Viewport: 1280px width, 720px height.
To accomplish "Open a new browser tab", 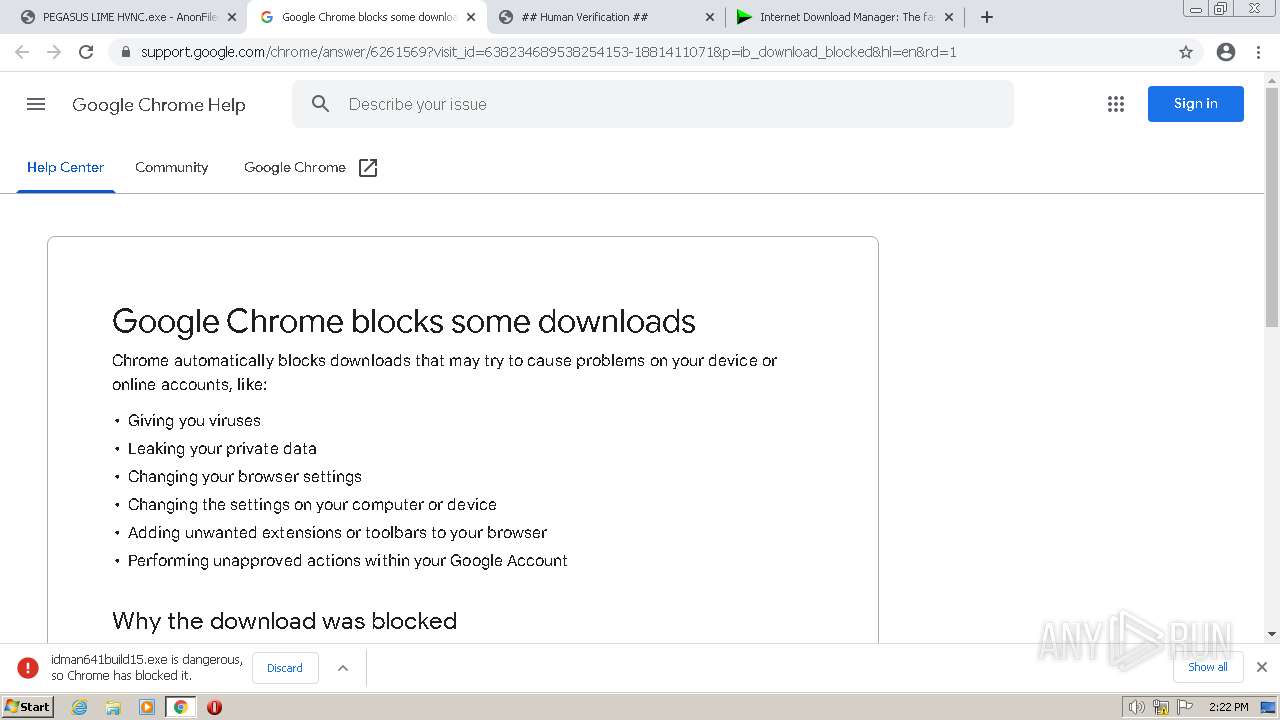I will click(987, 17).
